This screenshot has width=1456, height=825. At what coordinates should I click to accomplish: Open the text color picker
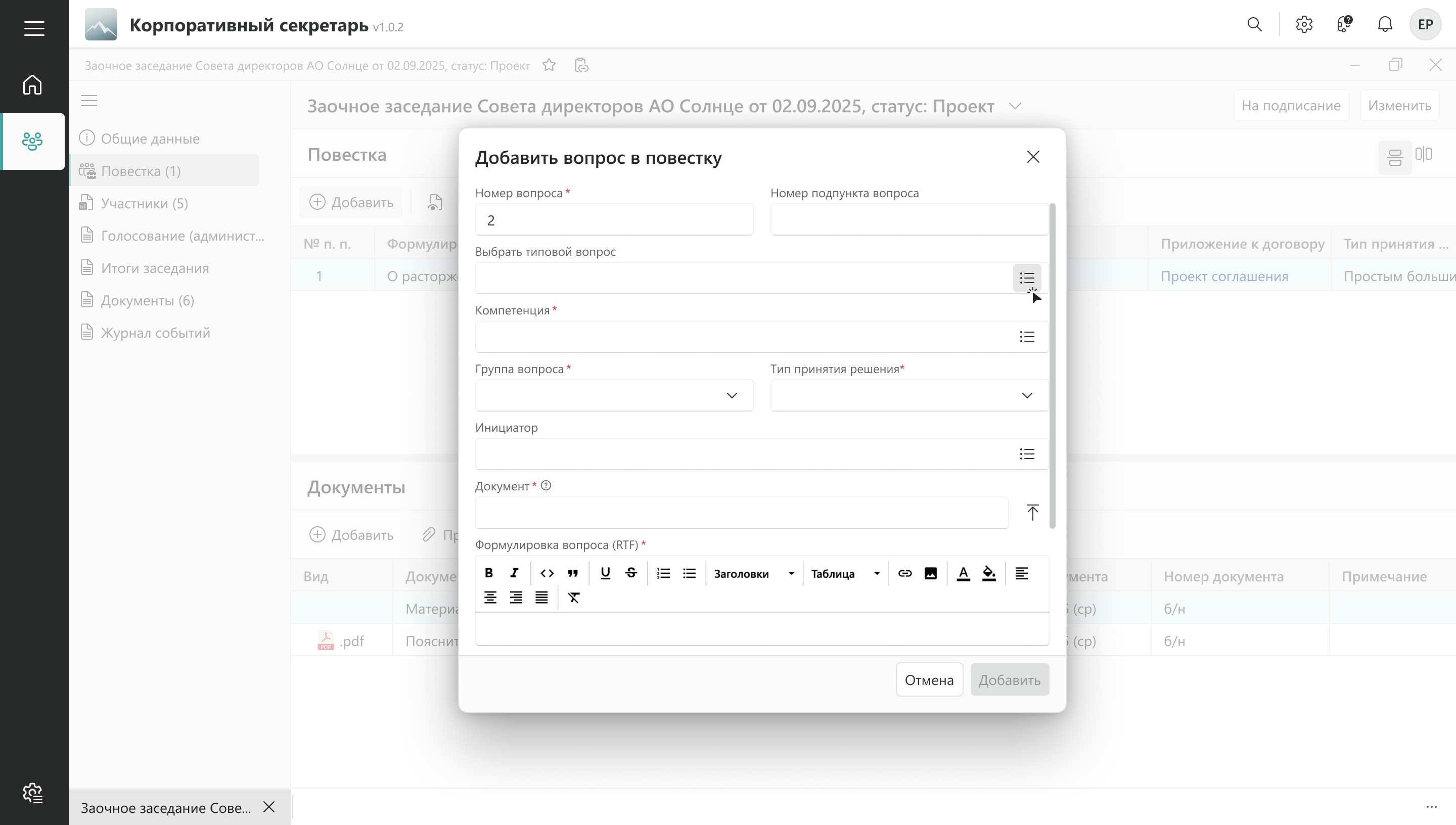[x=963, y=573]
